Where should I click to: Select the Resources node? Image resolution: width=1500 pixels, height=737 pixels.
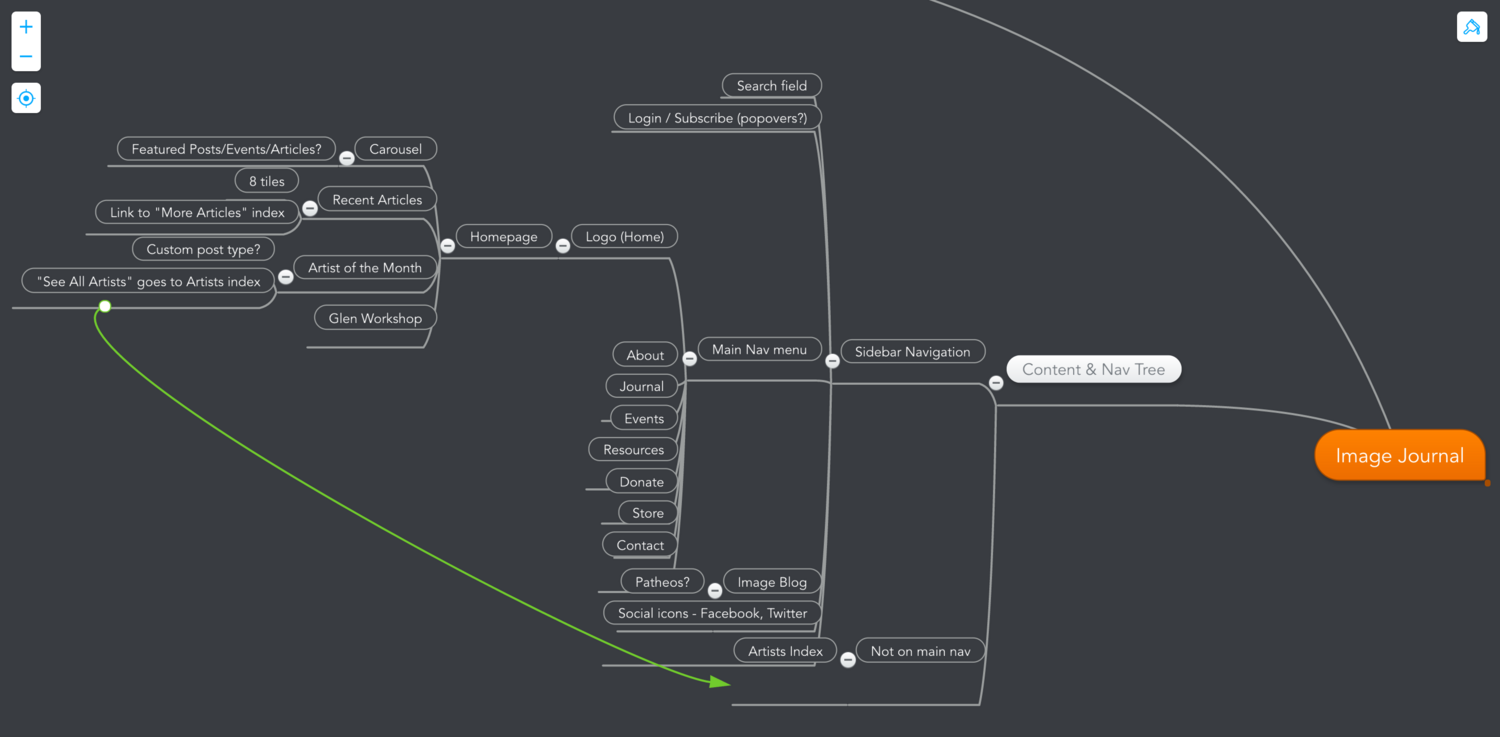tap(633, 449)
